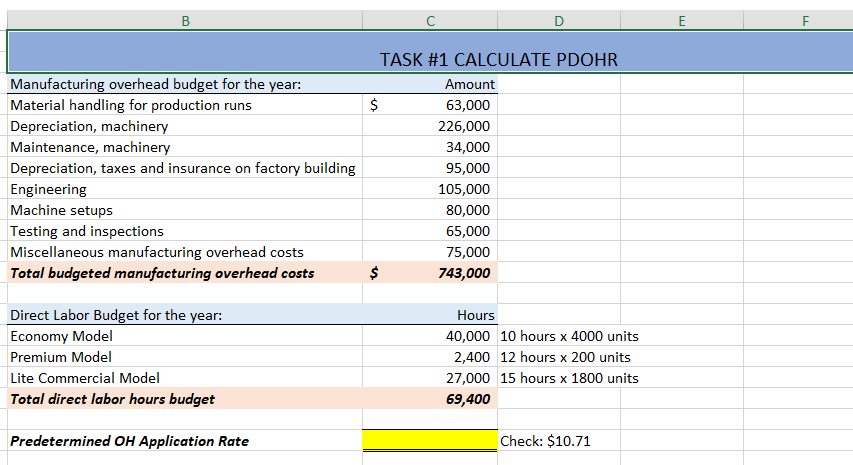
Task: Select column F header
Action: tap(799, 21)
